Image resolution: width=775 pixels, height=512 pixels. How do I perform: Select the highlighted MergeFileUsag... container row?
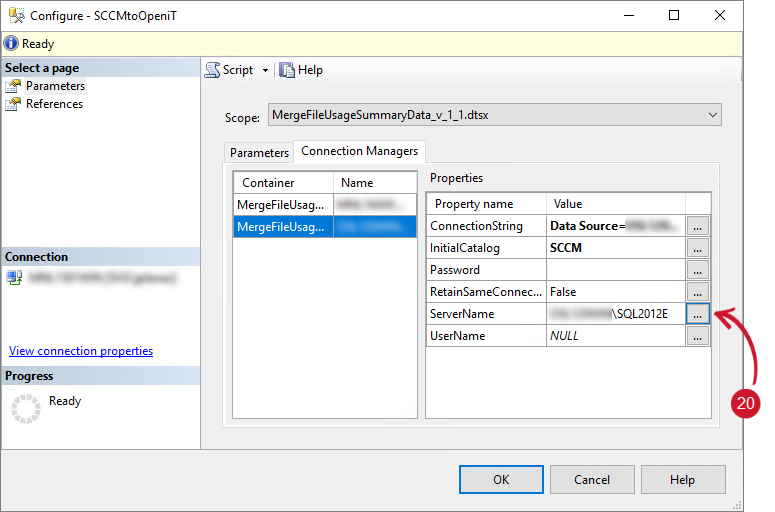pos(283,227)
